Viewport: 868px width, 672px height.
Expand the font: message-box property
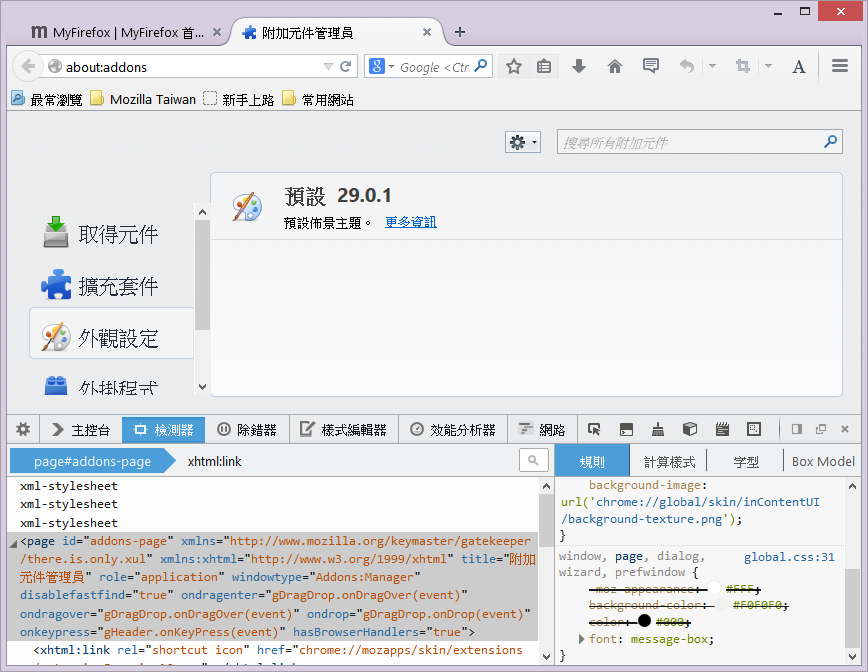(x=582, y=639)
